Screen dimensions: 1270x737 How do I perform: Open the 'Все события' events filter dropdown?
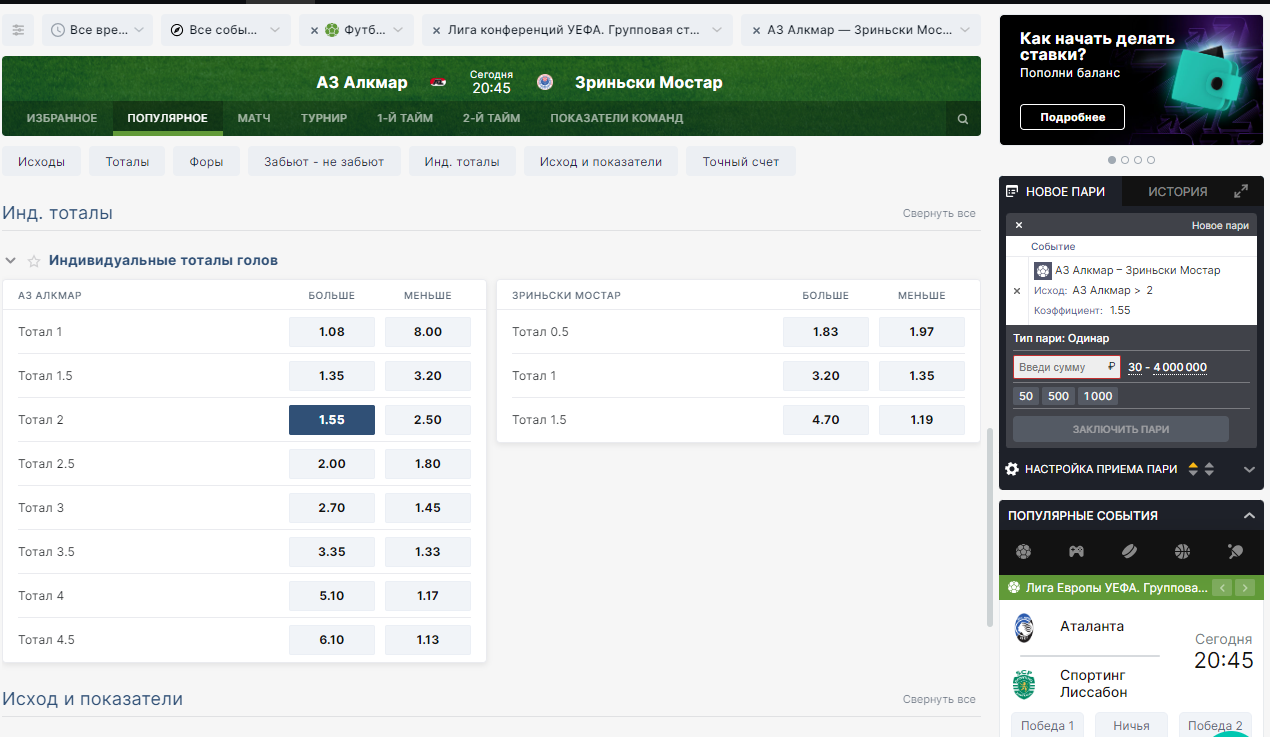225,30
